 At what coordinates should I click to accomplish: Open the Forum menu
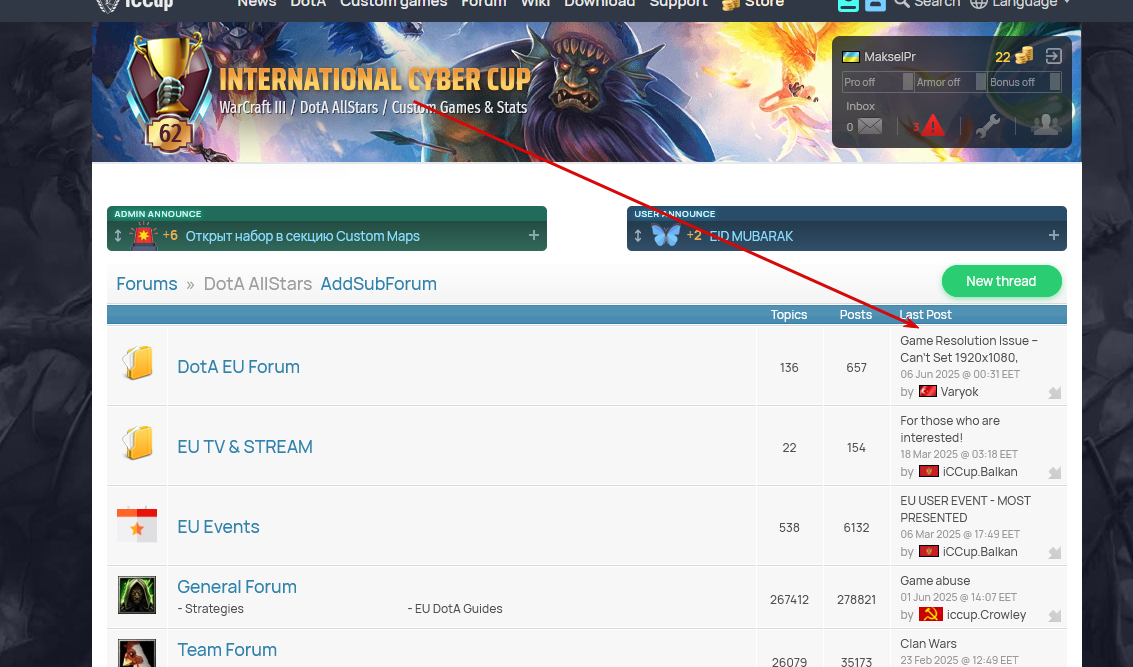pos(483,4)
